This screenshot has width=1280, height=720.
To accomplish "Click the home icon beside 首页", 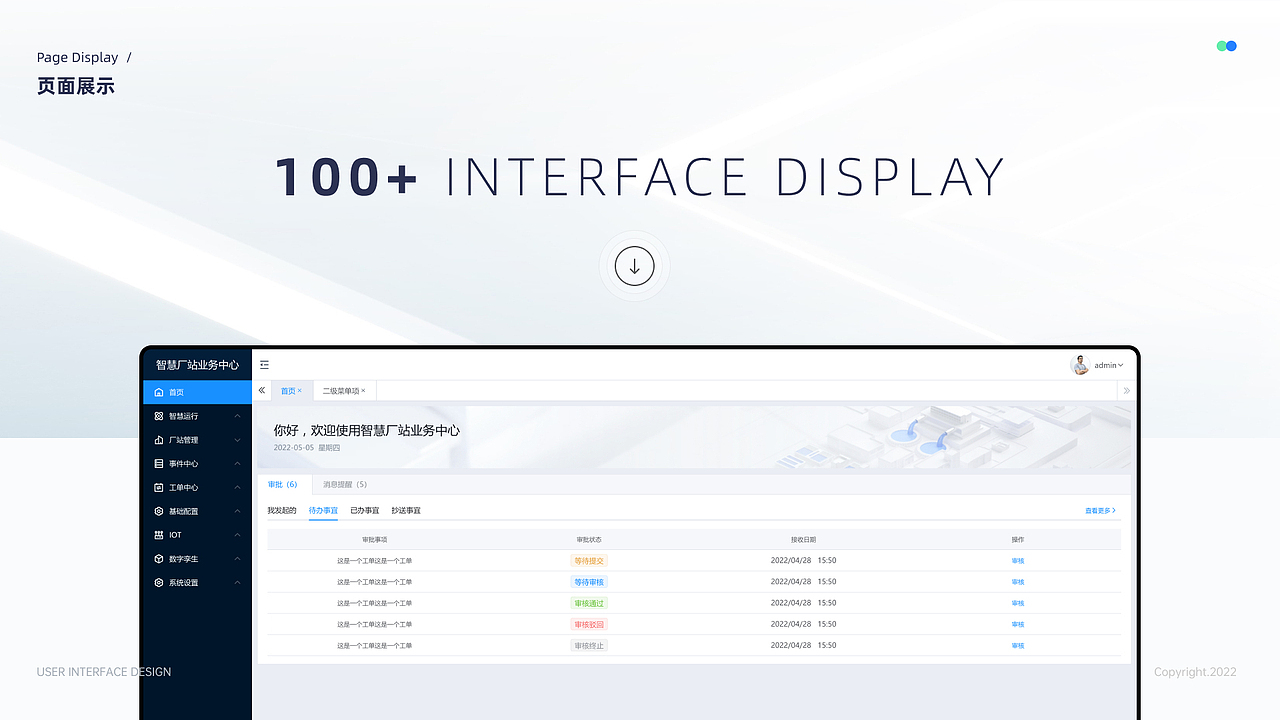I will [x=159, y=392].
